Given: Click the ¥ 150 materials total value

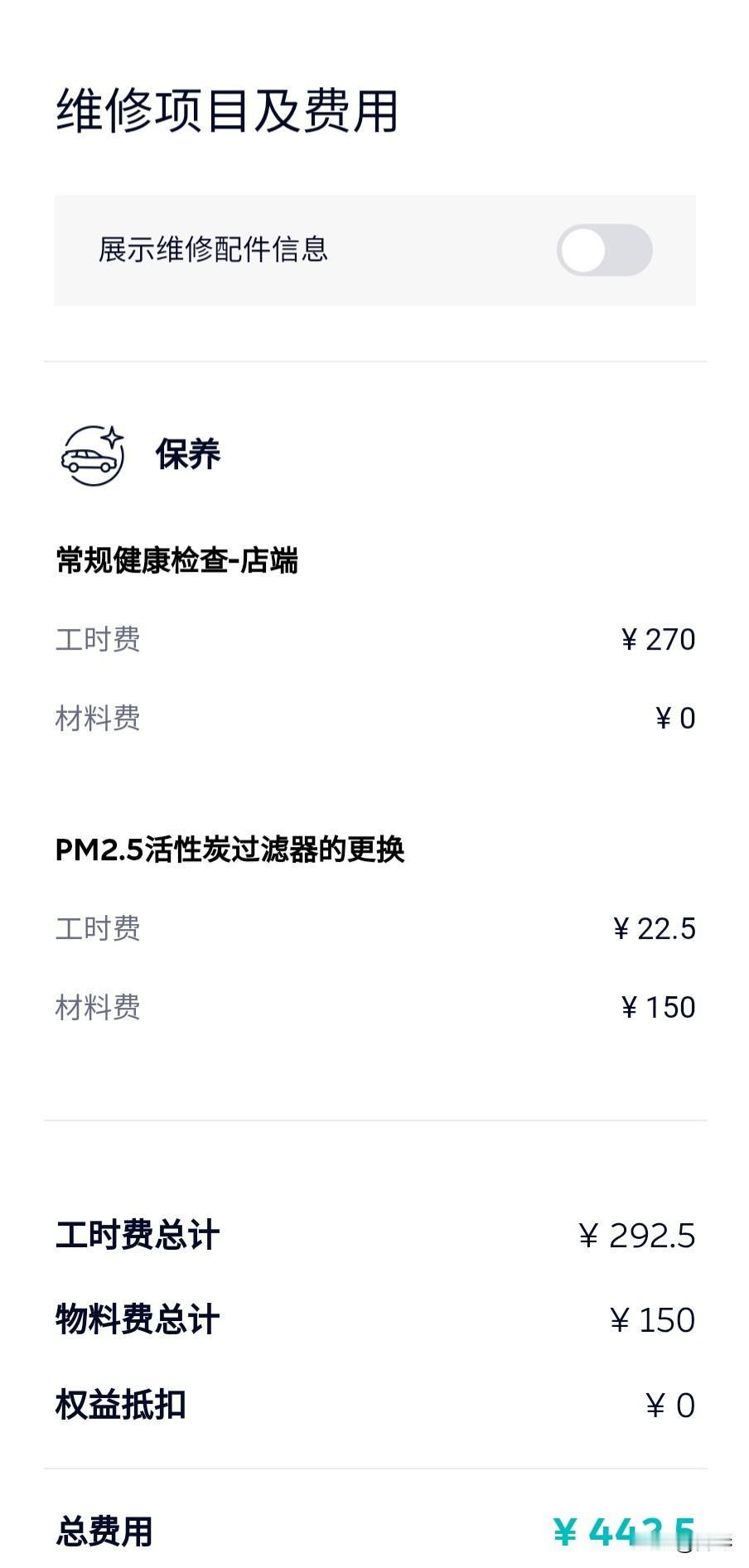Looking at the screenshot, I should tap(652, 1320).
